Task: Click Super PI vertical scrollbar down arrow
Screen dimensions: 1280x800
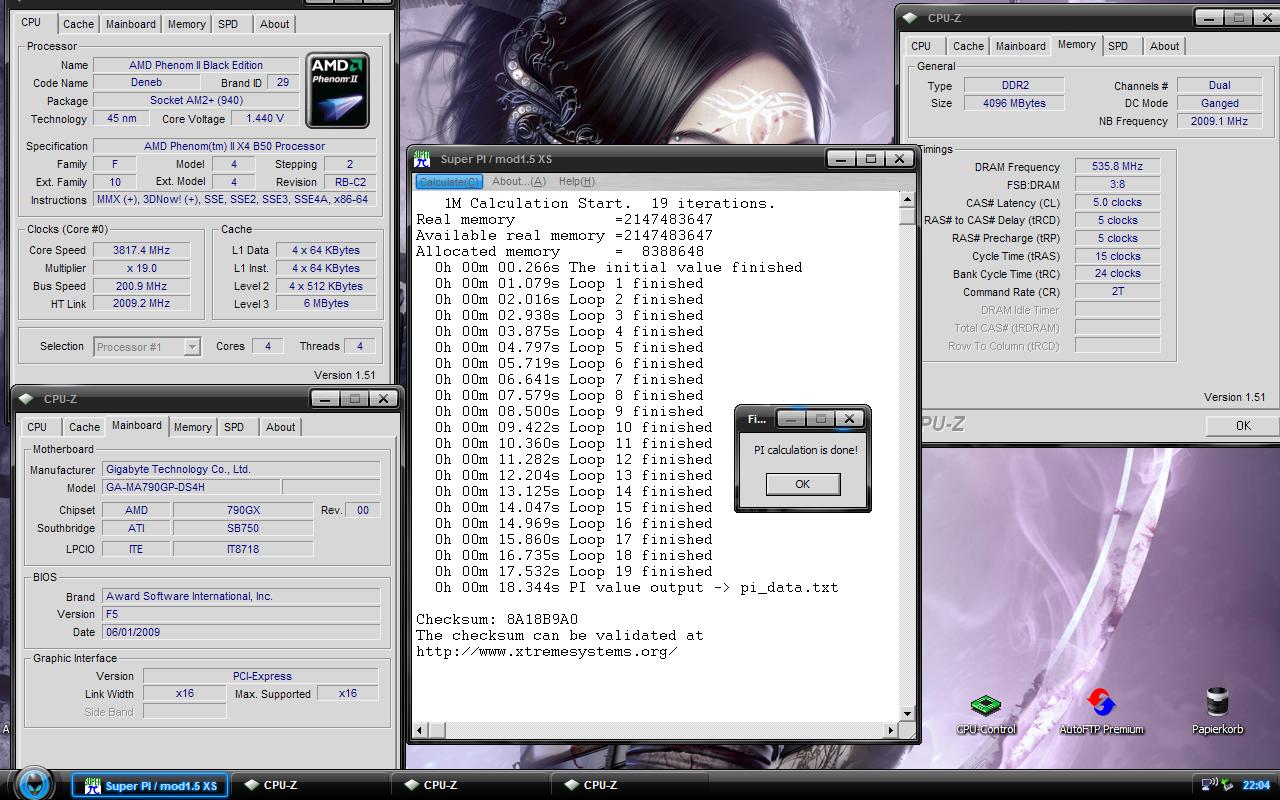Action: click(907, 714)
